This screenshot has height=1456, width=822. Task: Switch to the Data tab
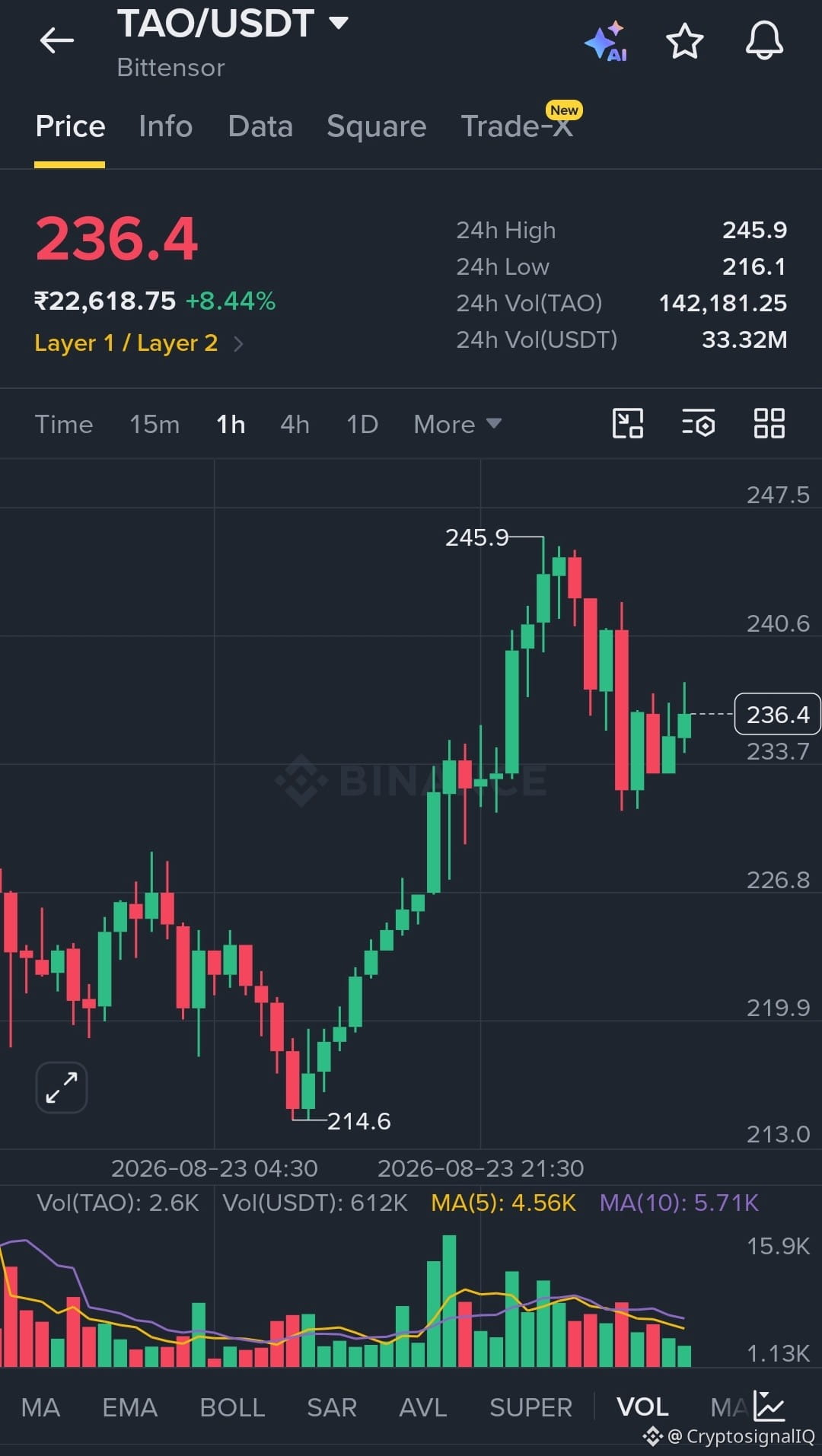[x=260, y=126]
